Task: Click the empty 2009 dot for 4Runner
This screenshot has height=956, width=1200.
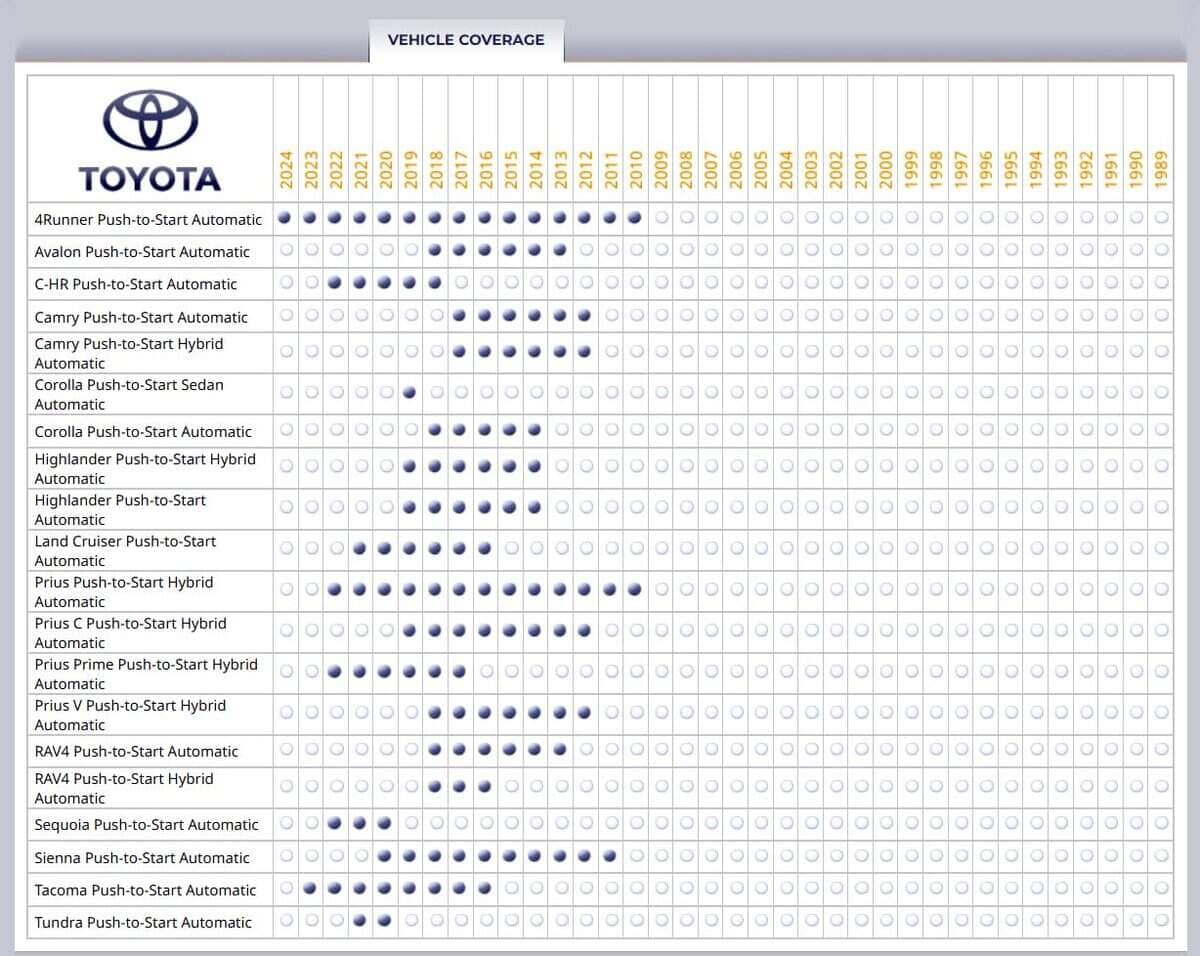Action: [x=660, y=217]
